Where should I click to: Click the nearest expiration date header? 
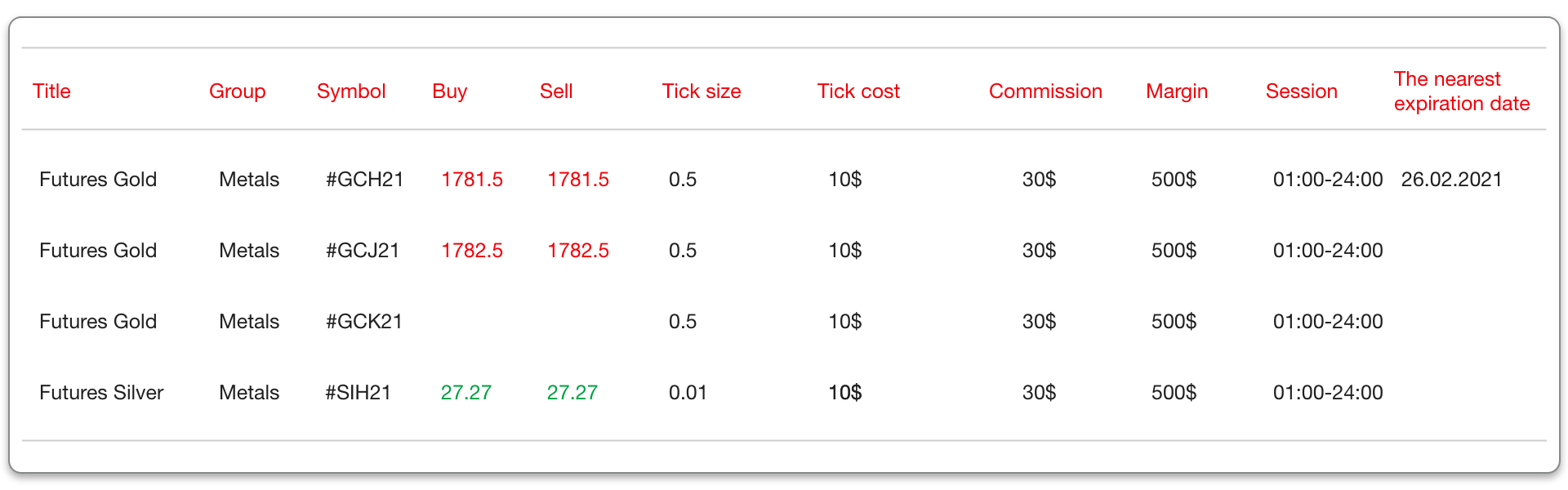pos(1461,91)
